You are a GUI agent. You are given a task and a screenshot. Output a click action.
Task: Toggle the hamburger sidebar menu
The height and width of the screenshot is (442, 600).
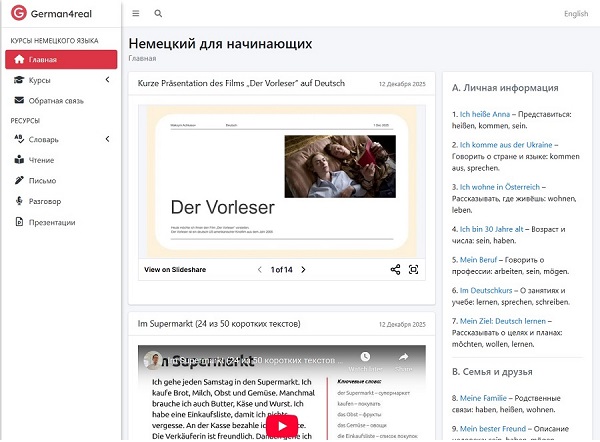pyautogui.click(x=136, y=14)
